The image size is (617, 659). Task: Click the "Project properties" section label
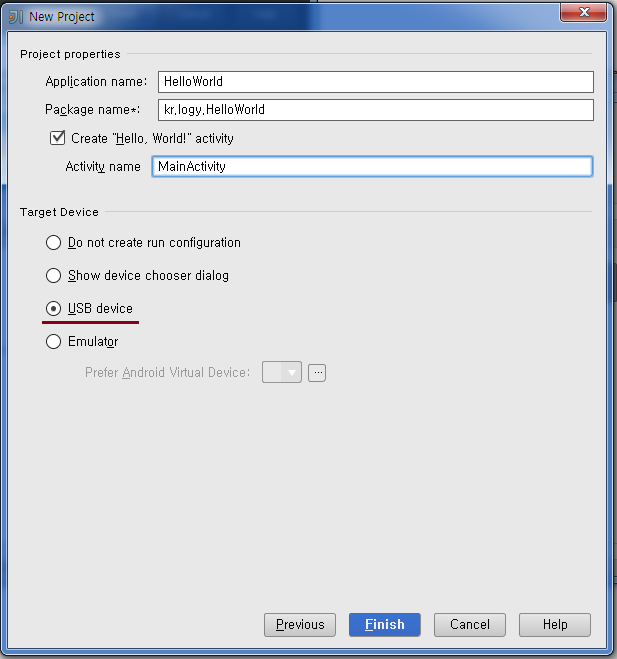click(70, 54)
